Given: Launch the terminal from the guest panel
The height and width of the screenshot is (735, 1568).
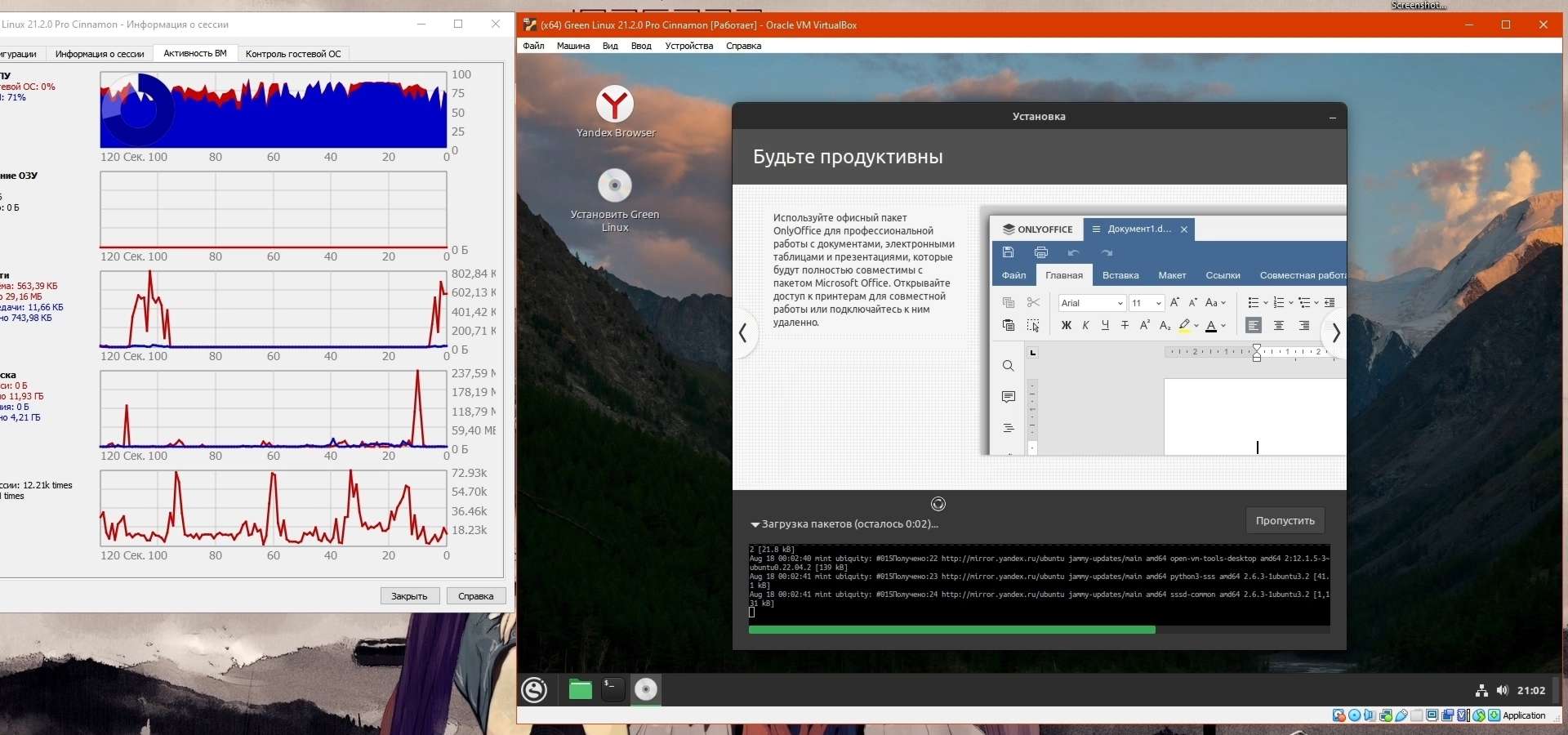Looking at the screenshot, I should (612, 690).
